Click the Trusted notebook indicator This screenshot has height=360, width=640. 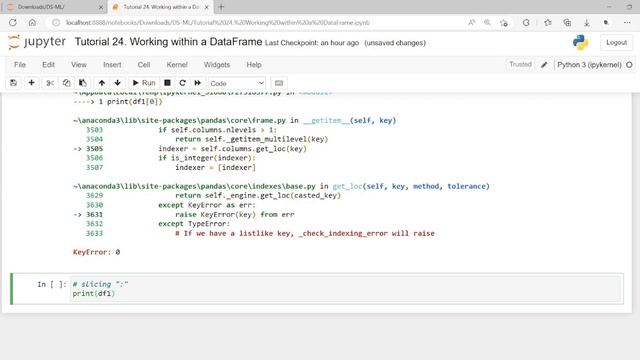point(520,64)
